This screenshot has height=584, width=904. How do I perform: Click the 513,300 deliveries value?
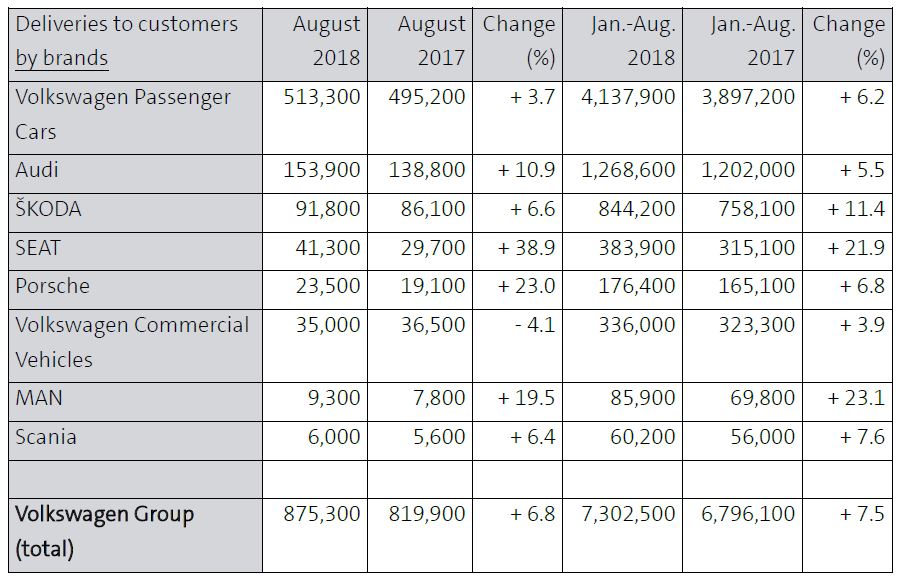point(321,98)
